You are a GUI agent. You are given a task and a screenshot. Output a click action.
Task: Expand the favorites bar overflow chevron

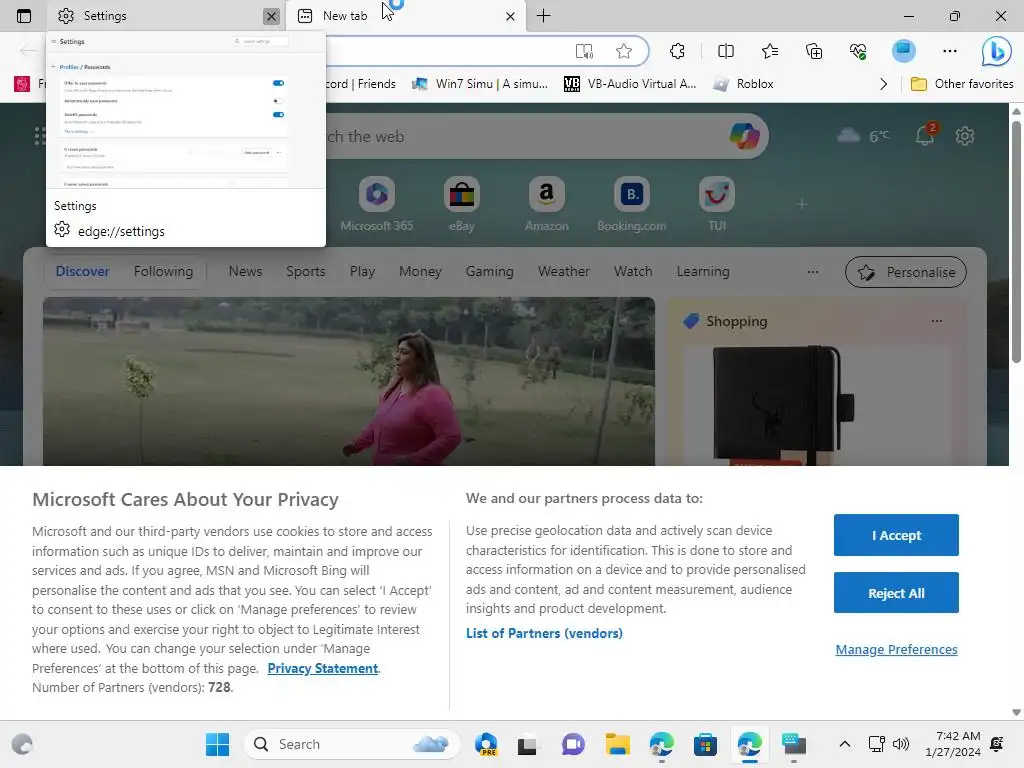pos(883,84)
